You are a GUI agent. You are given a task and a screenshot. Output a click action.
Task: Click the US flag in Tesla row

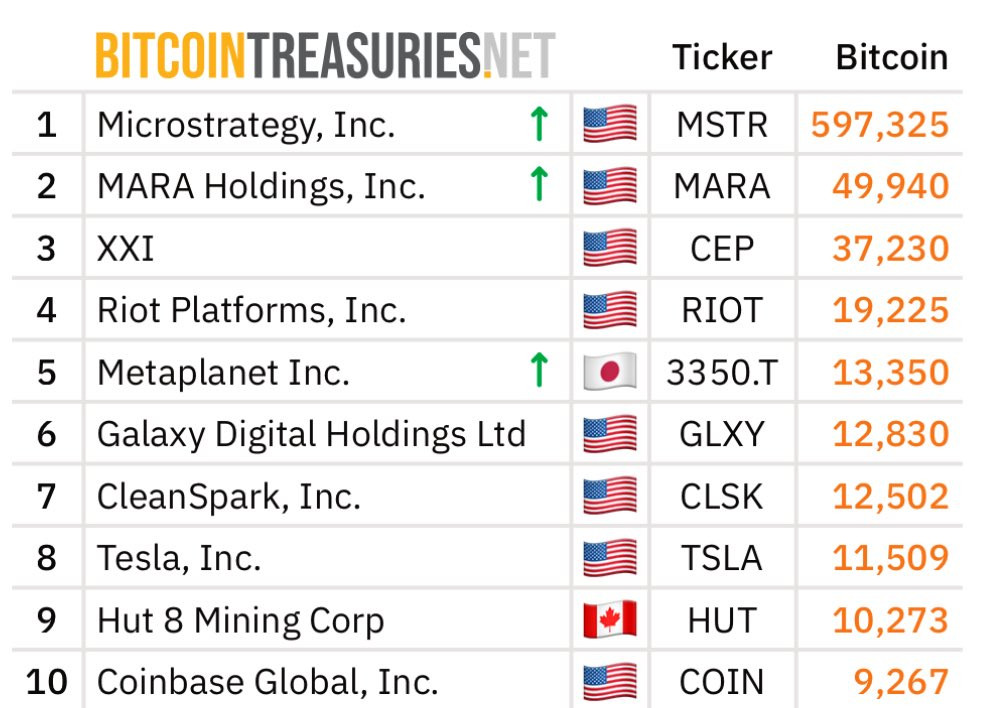[610, 557]
